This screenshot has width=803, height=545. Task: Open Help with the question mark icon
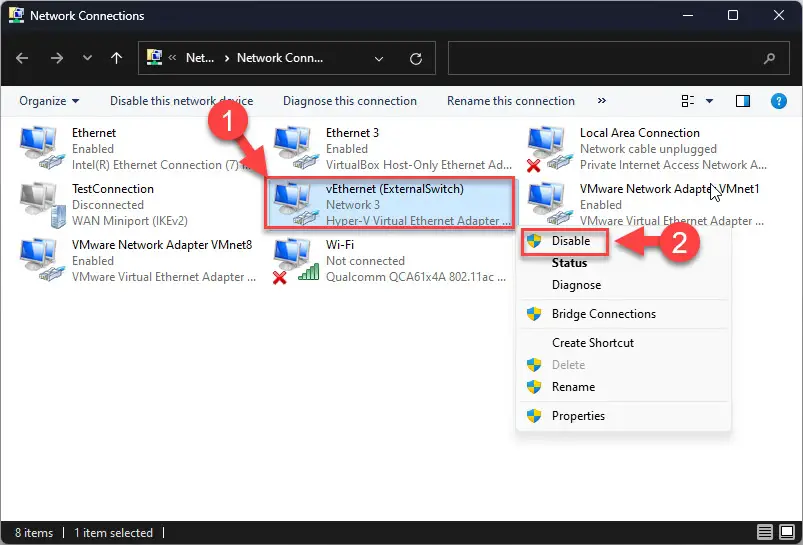click(x=778, y=101)
